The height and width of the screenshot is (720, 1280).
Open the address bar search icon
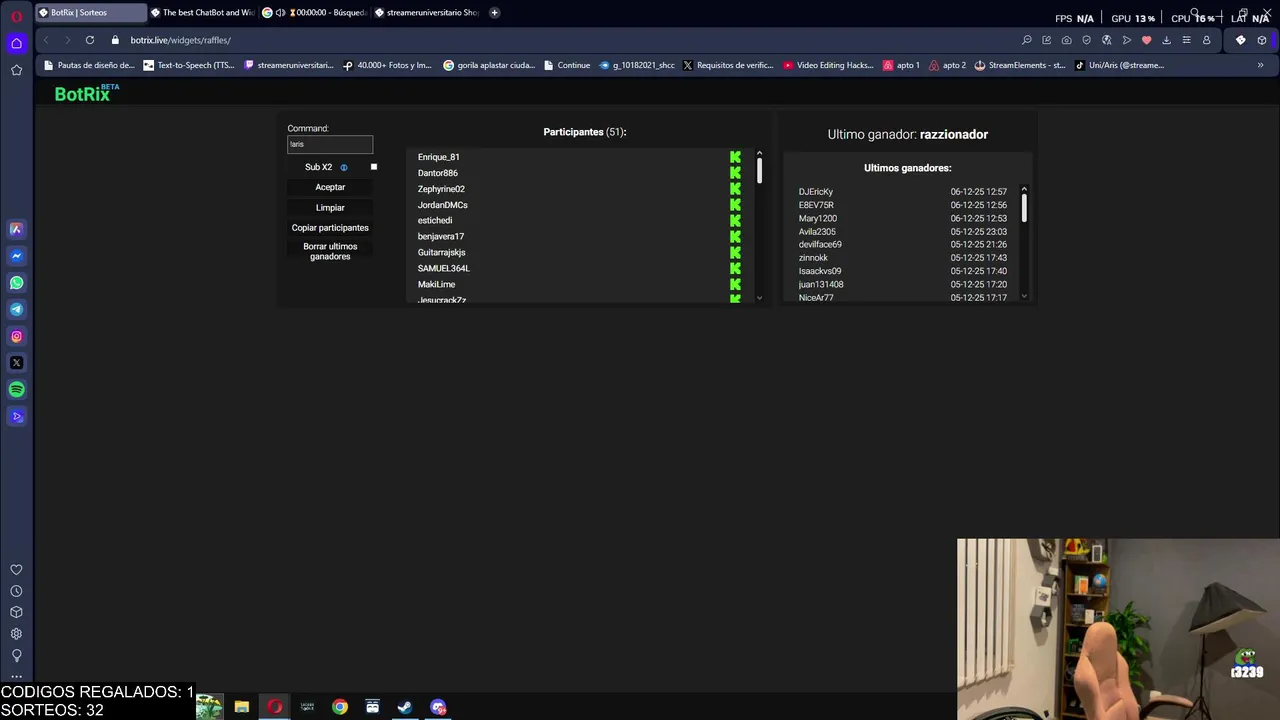click(1026, 40)
